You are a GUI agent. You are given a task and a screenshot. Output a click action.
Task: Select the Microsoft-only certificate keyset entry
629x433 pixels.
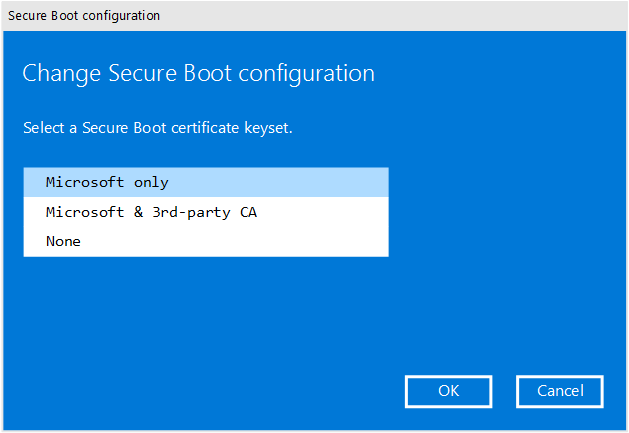(x=107, y=183)
